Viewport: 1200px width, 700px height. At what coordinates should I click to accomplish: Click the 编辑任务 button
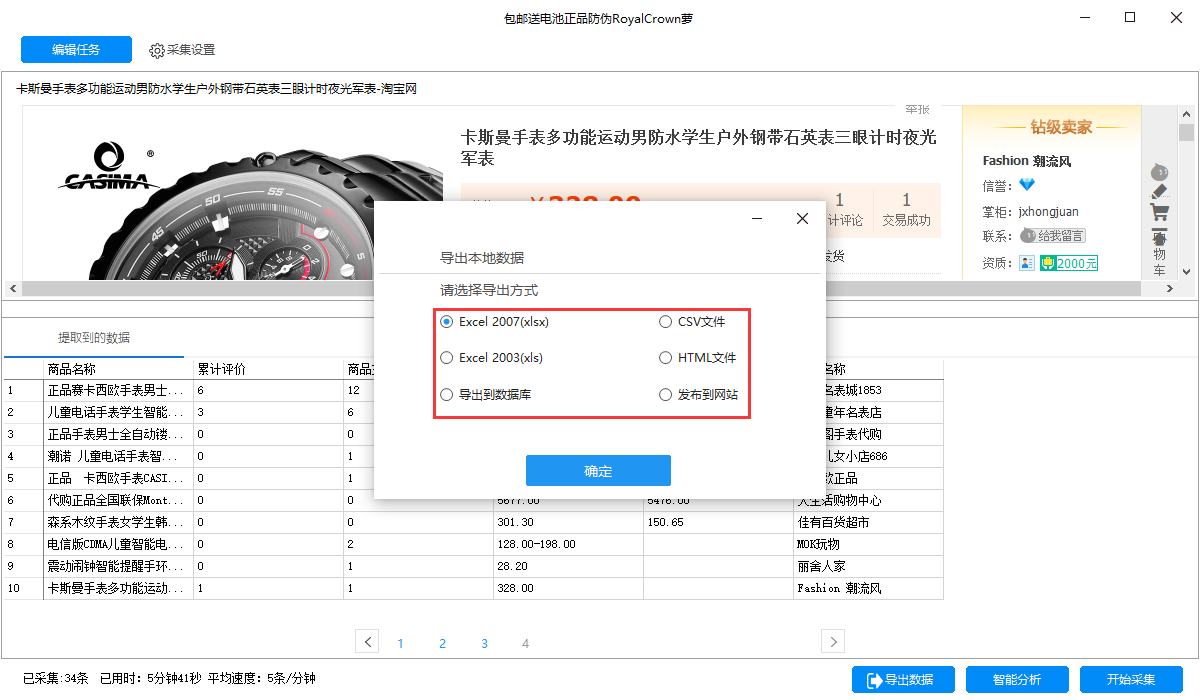click(x=76, y=49)
